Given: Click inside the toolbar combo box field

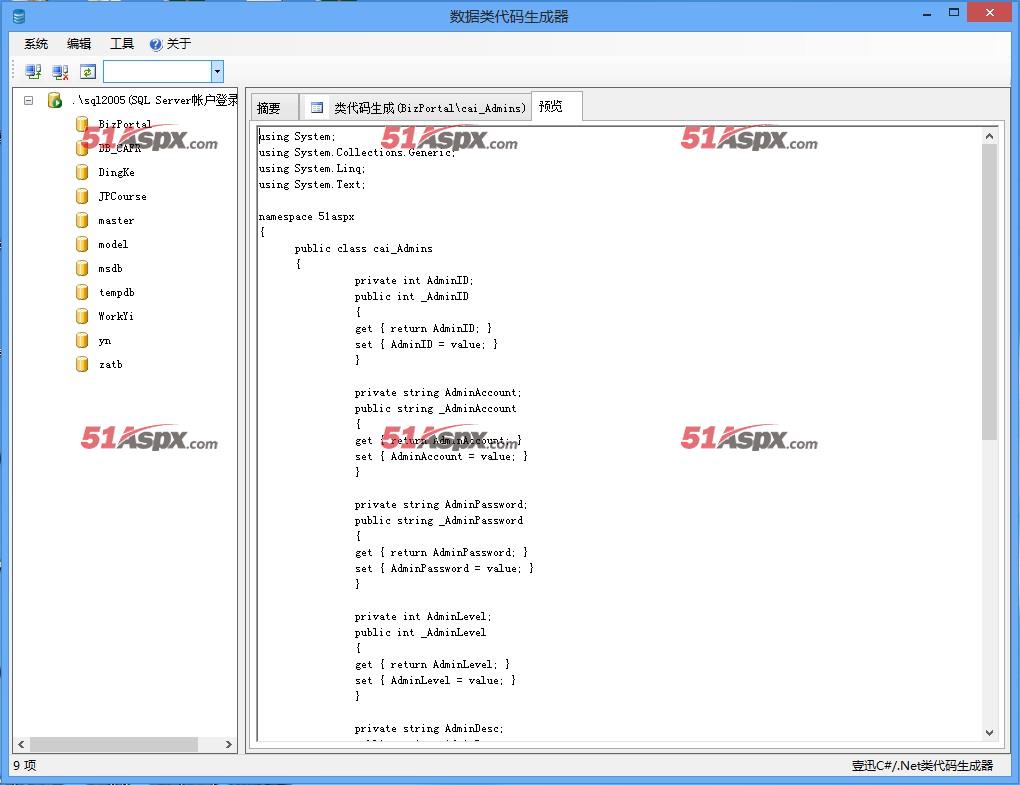Looking at the screenshot, I should coord(157,72).
